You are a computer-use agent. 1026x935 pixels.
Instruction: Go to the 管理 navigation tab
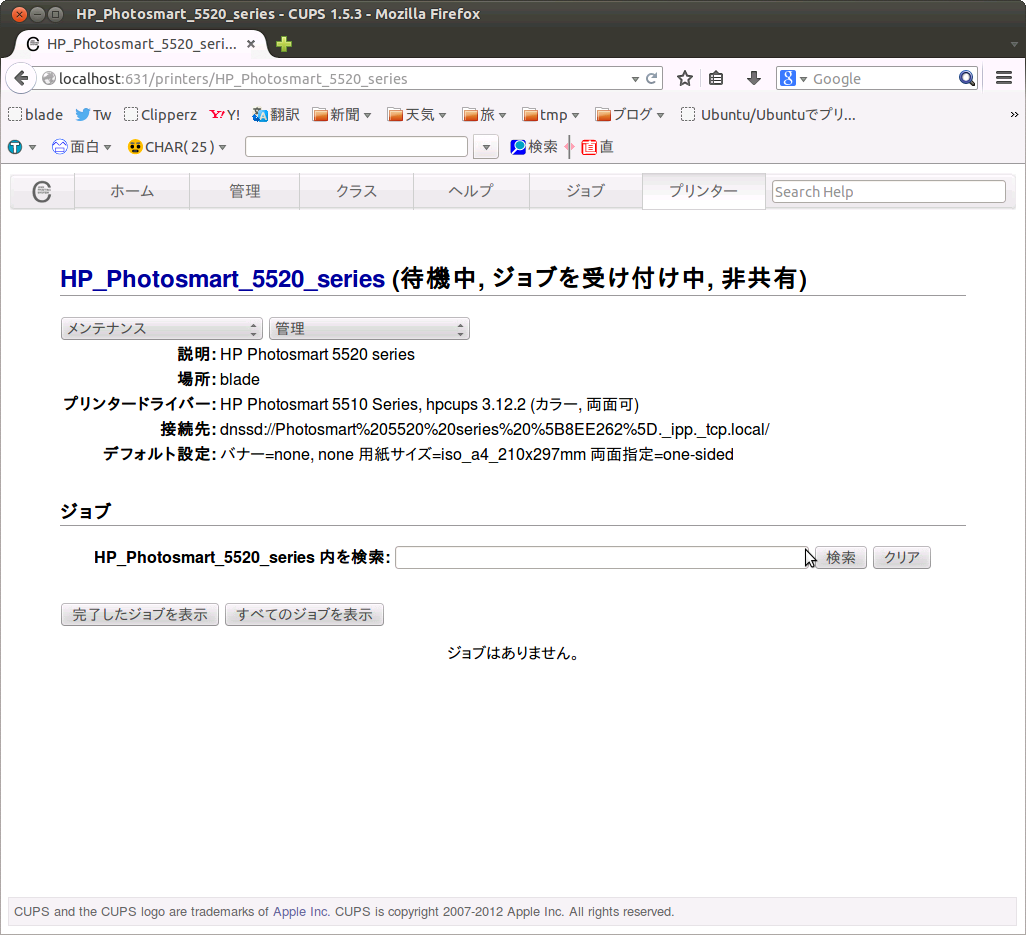point(245,191)
